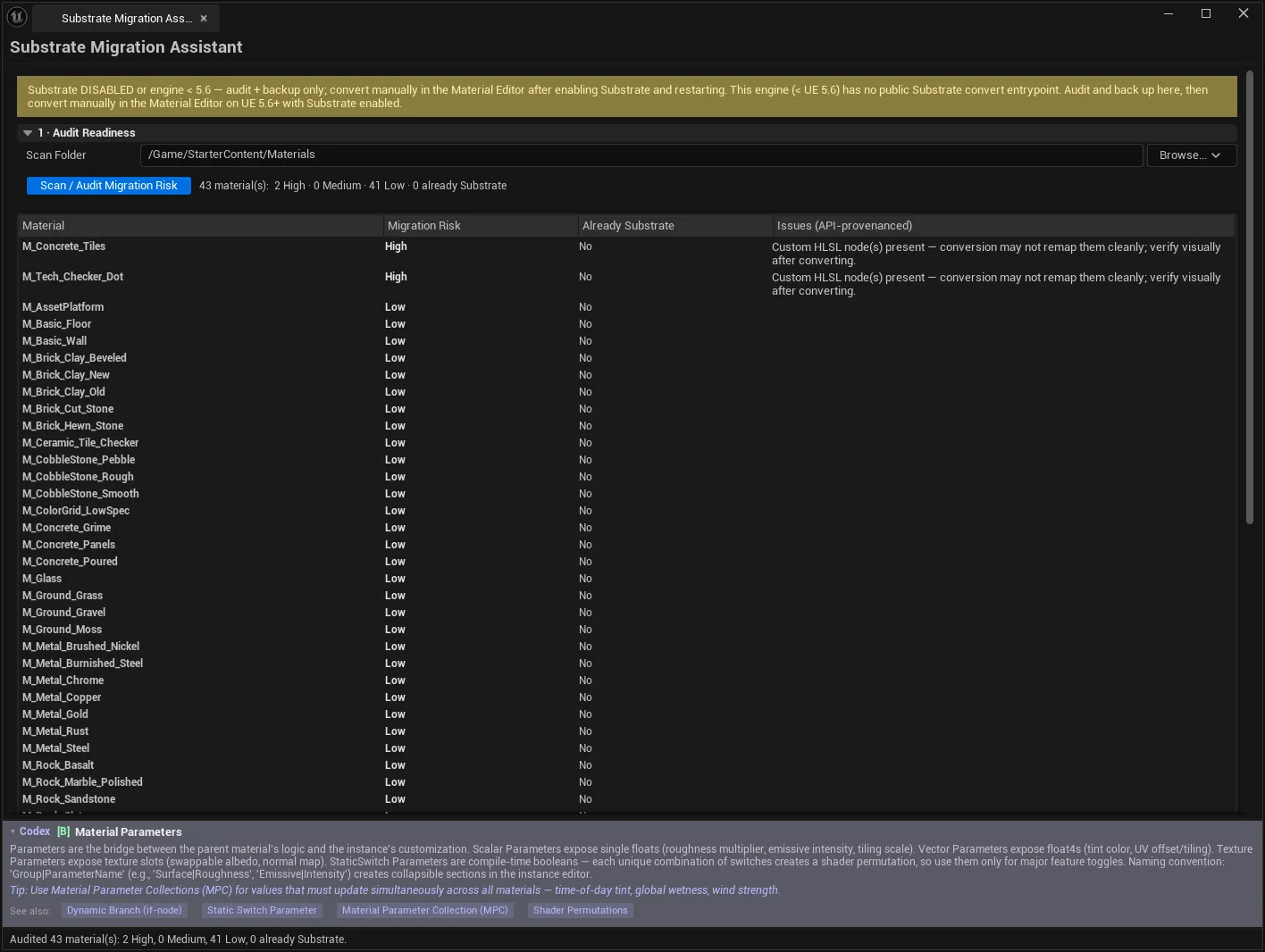Select the M_Brick_Clay_Beveled row
This screenshot has height=952, width=1265.
[625, 358]
